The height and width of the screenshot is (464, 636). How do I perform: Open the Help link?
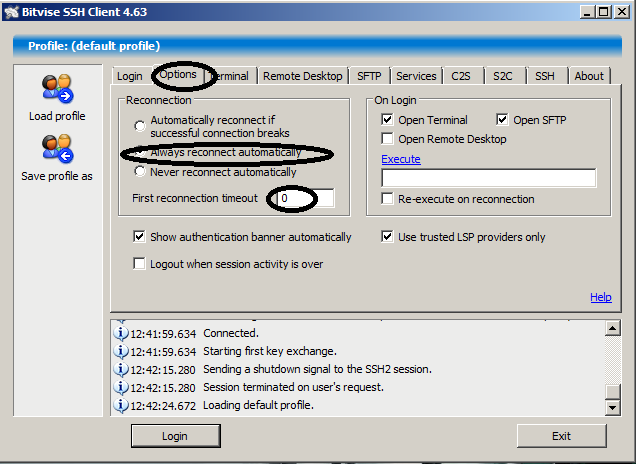pyautogui.click(x=601, y=297)
